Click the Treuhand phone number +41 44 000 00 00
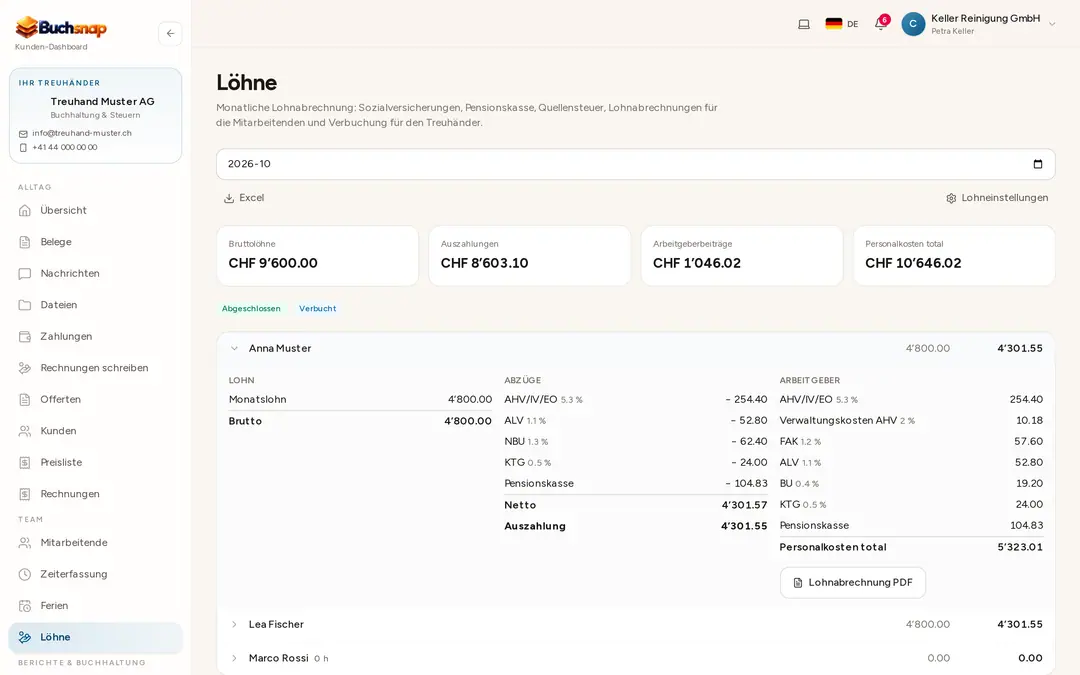Image resolution: width=1080 pixels, height=675 pixels. (x=65, y=147)
